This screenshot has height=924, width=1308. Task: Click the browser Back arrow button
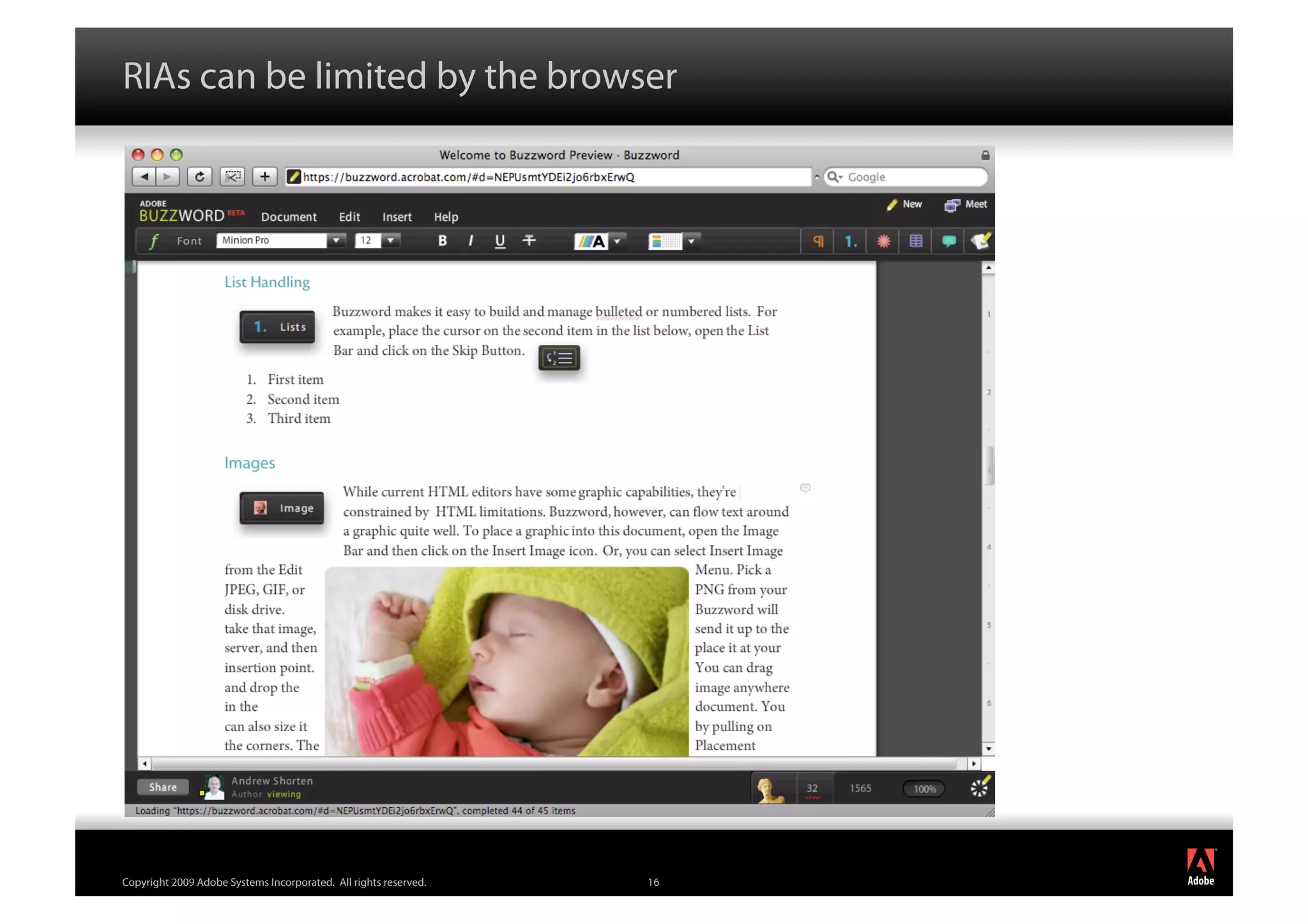click(144, 177)
